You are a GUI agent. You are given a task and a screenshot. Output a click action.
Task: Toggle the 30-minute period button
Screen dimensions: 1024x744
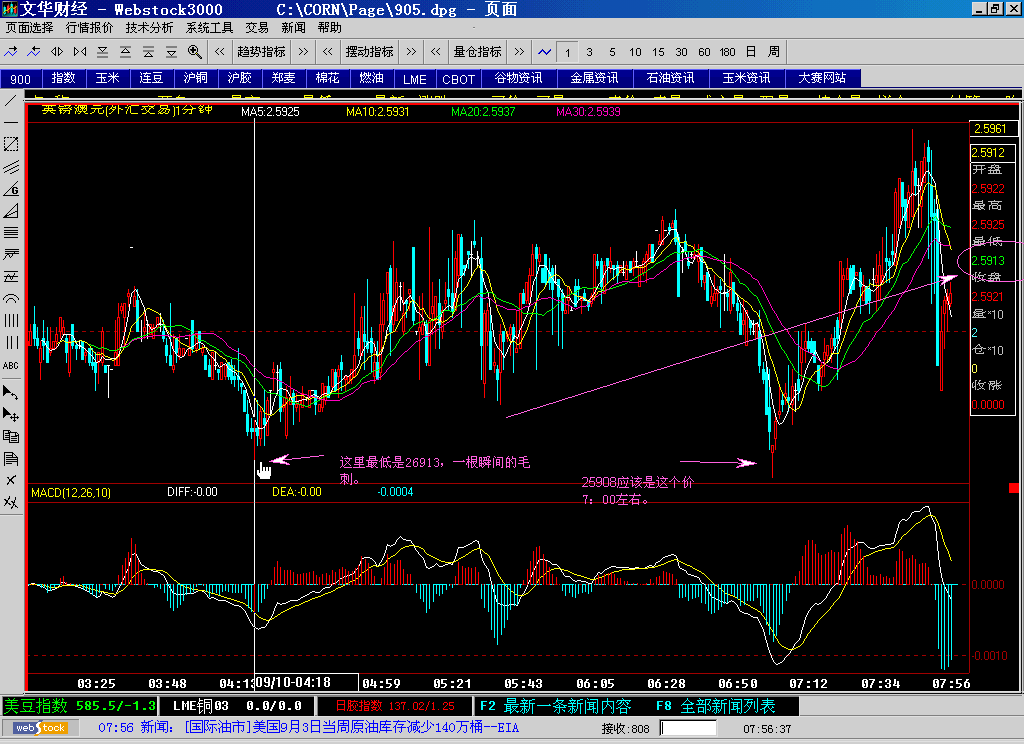point(681,52)
